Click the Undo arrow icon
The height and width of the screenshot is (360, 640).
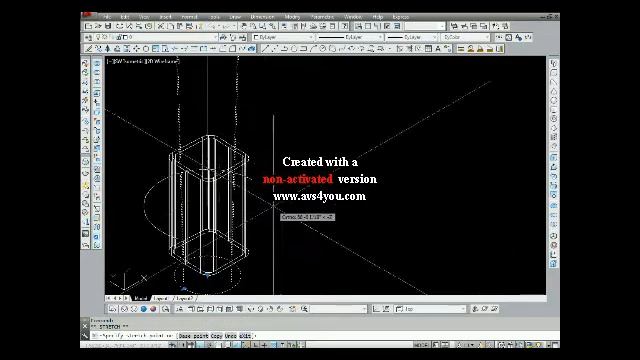point(212,26)
